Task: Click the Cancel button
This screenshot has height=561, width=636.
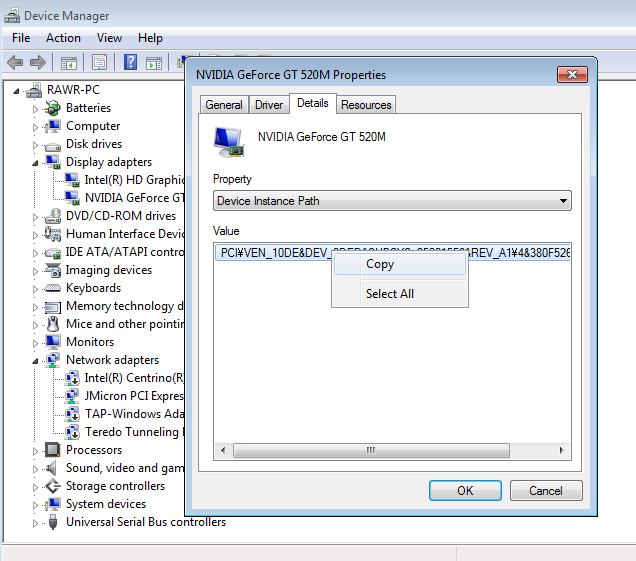Action: coord(546,490)
